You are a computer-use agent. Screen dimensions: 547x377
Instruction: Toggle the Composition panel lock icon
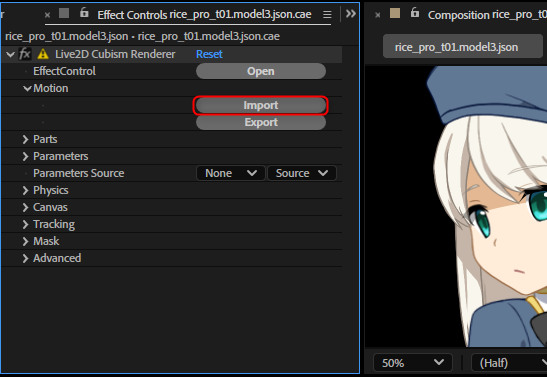[x=414, y=13]
